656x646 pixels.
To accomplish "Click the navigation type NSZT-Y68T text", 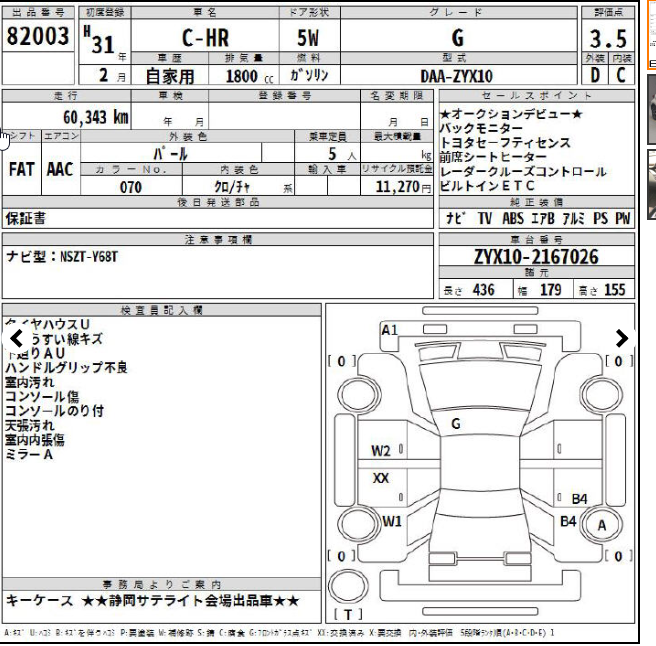I will click(62, 257).
